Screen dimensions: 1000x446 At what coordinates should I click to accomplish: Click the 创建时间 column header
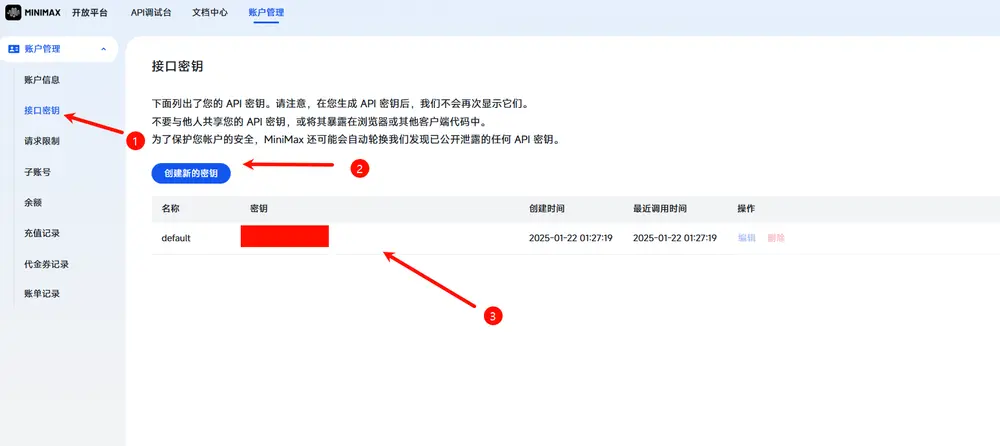pyautogui.click(x=547, y=209)
